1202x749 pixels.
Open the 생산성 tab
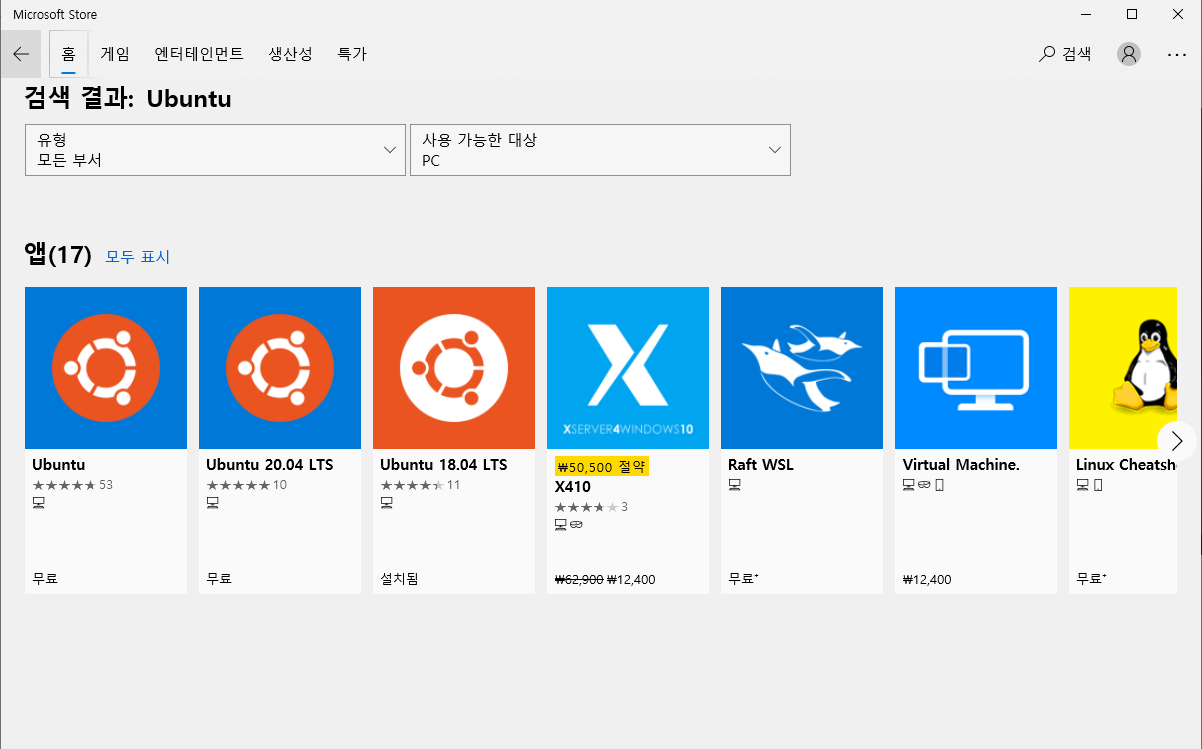[291, 54]
